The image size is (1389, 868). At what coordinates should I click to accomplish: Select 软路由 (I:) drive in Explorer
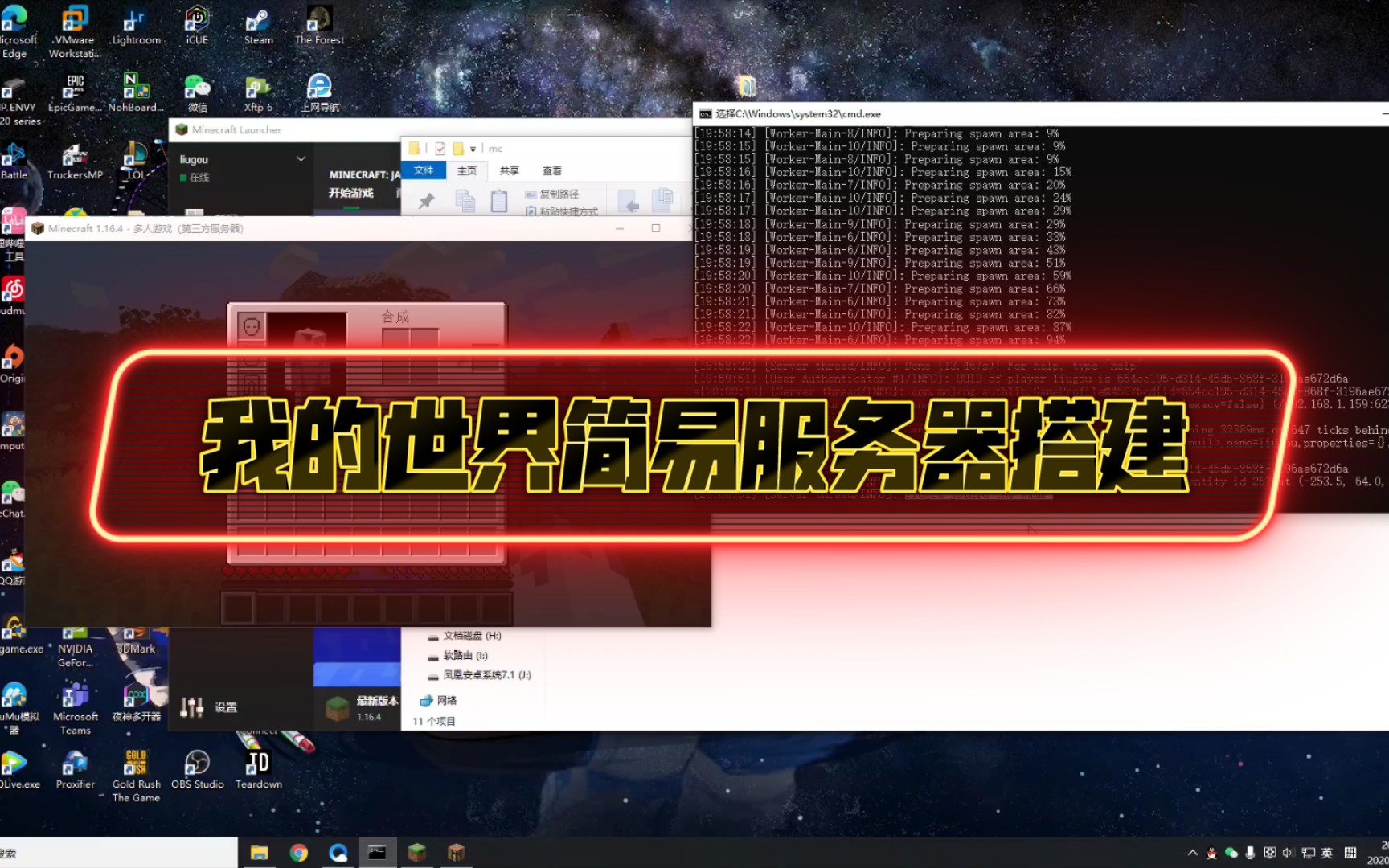[459, 656]
